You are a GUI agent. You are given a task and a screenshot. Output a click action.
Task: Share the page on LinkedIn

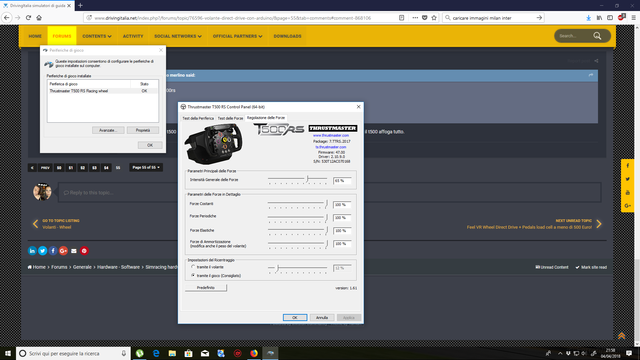pos(32,251)
